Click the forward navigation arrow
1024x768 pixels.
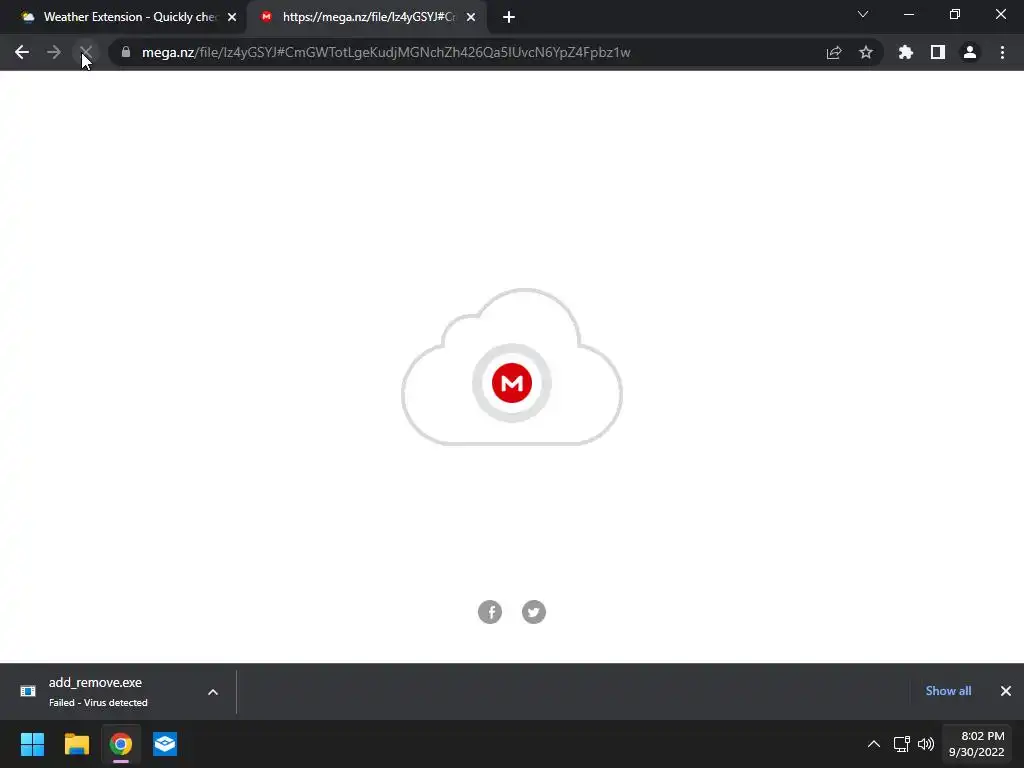pyautogui.click(x=54, y=52)
